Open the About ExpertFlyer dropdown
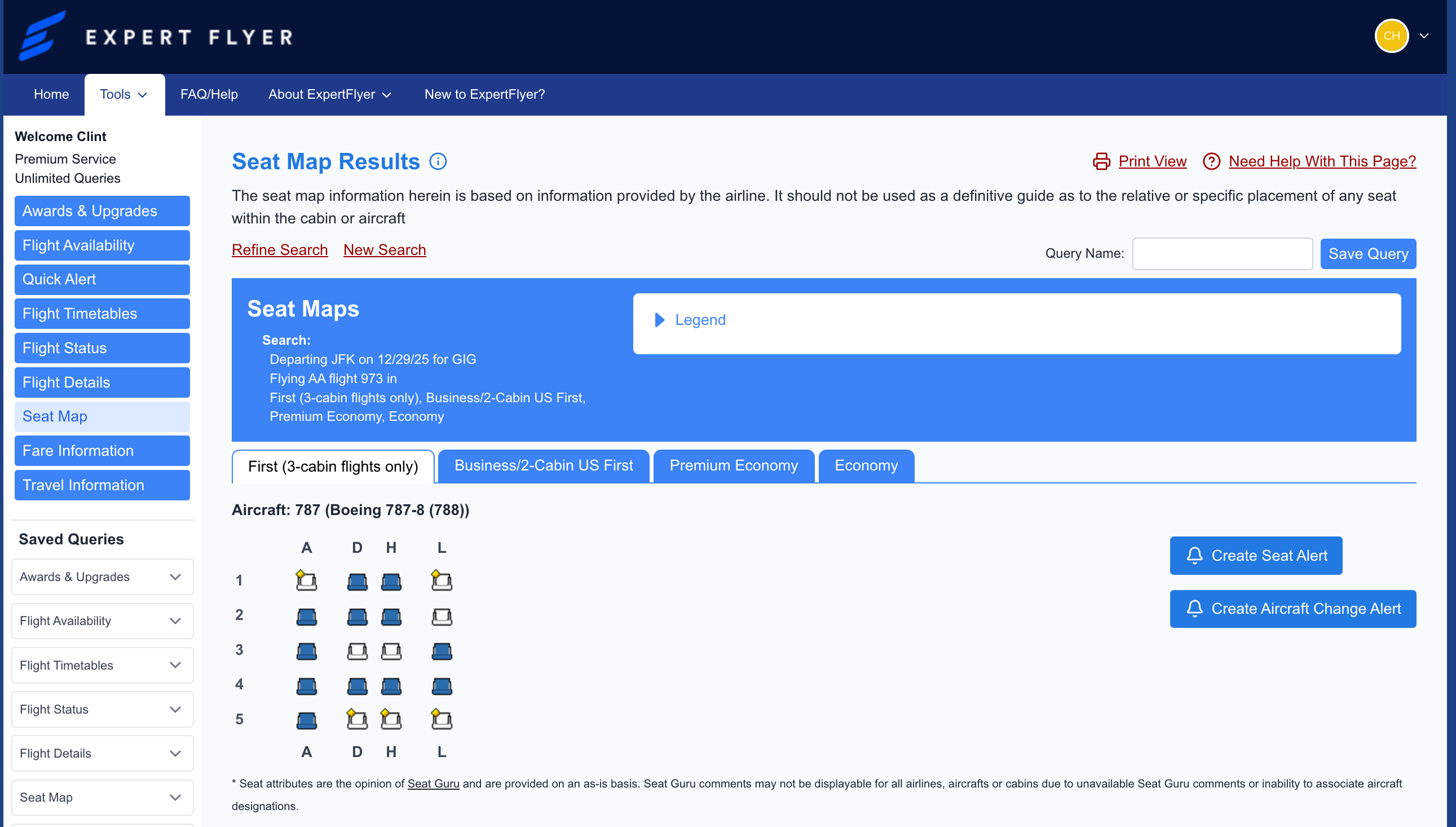 [x=330, y=94]
